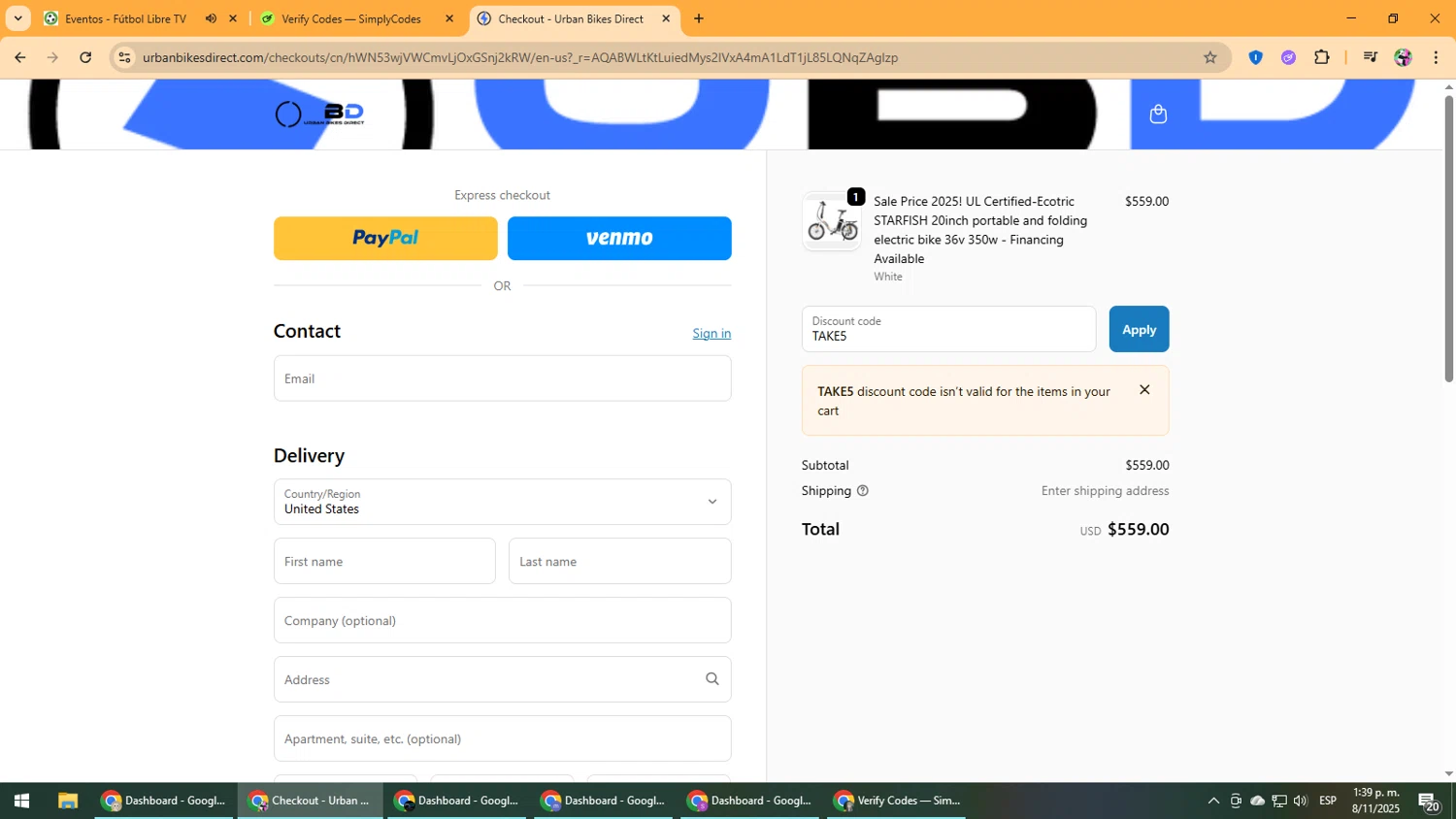Image resolution: width=1456 pixels, height=819 pixels.
Task: Click the Sign in link
Action: click(711, 333)
